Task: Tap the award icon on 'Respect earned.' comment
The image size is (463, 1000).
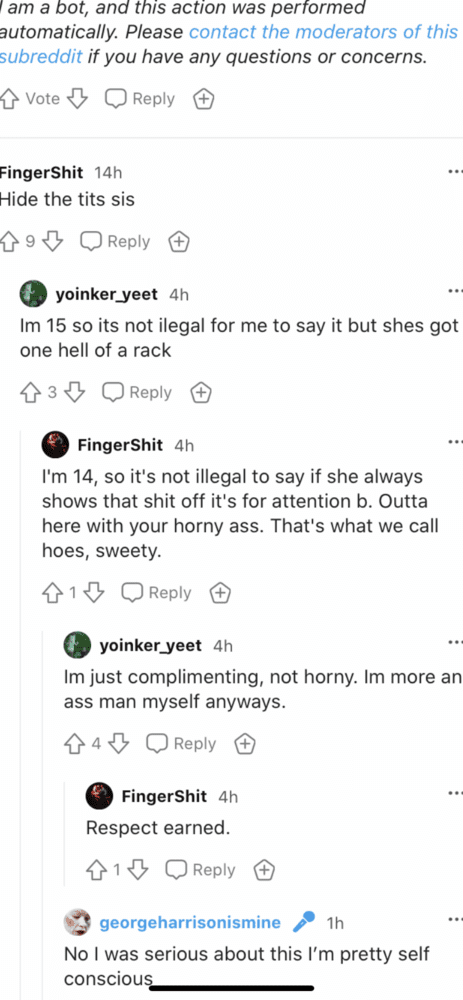Action: pos(264,869)
